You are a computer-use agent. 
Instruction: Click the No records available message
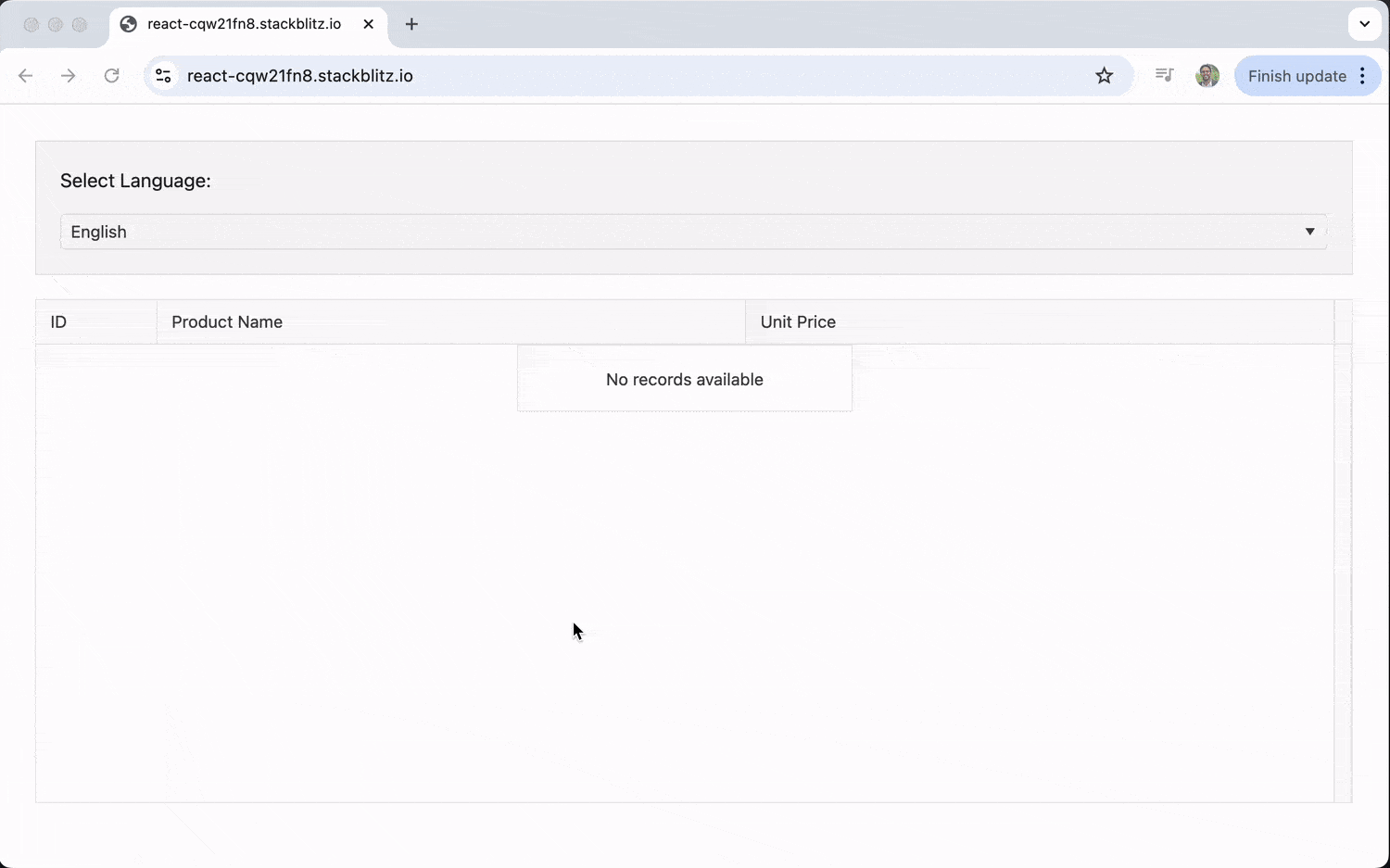point(684,380)
